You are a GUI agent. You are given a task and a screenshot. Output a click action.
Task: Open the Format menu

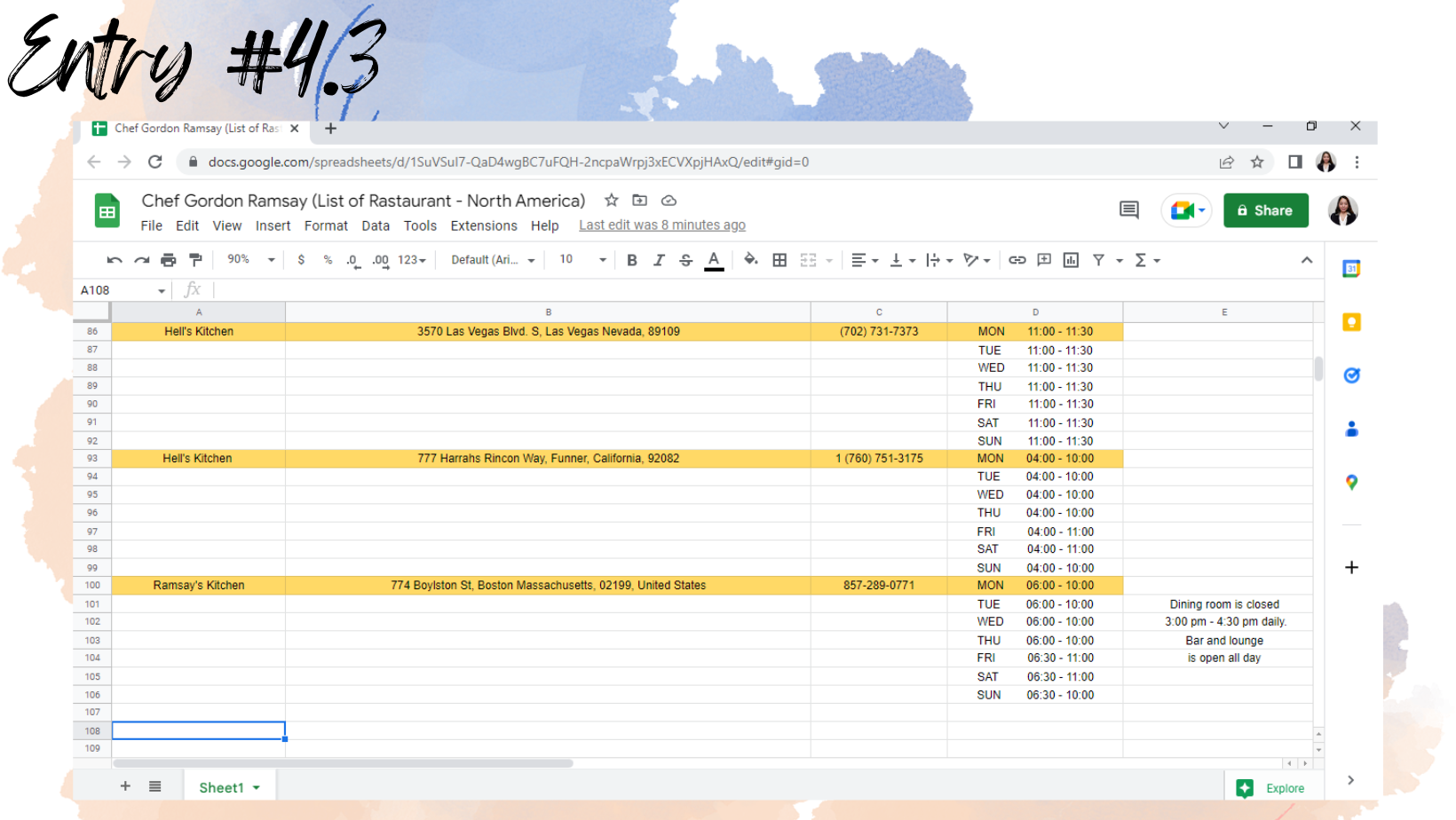[326, 226]
